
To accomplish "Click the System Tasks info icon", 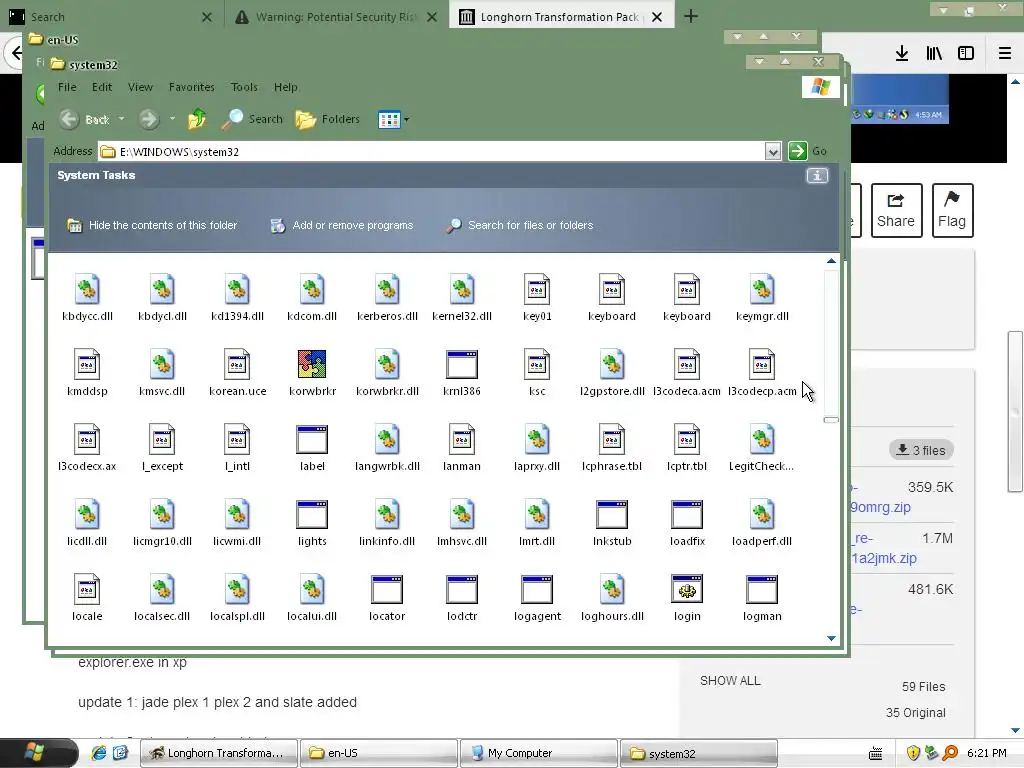I will (x=817, y=176).
